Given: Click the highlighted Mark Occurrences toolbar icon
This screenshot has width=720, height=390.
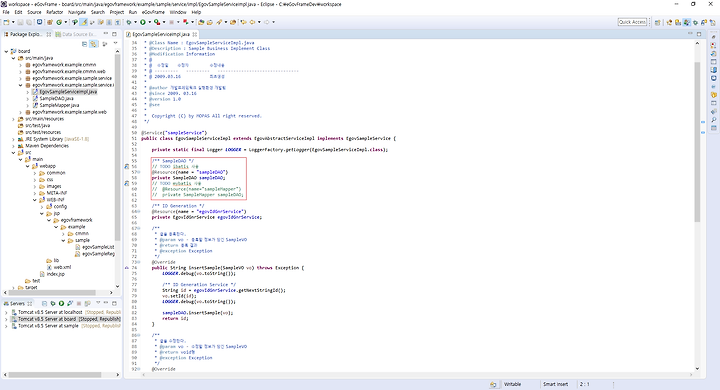Looking at the screenshot, I should (84, 22).
